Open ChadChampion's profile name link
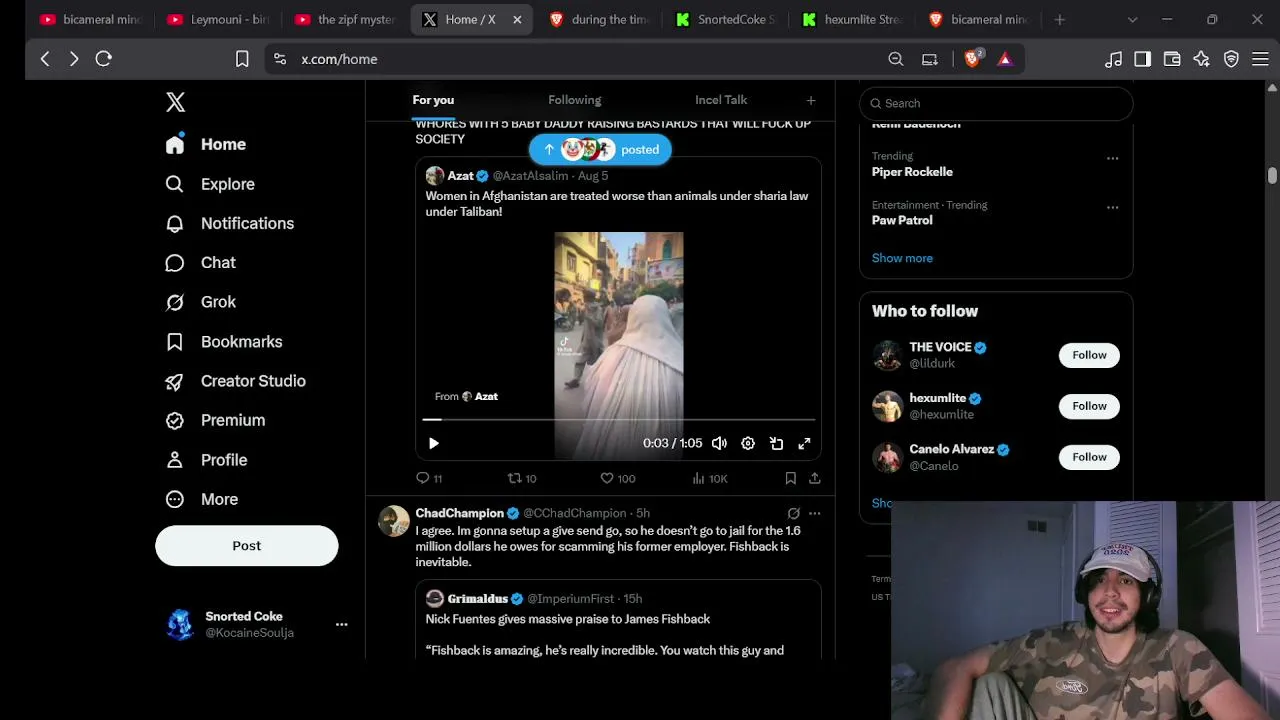Screen dimensions: 1280x720 [461, 513]
